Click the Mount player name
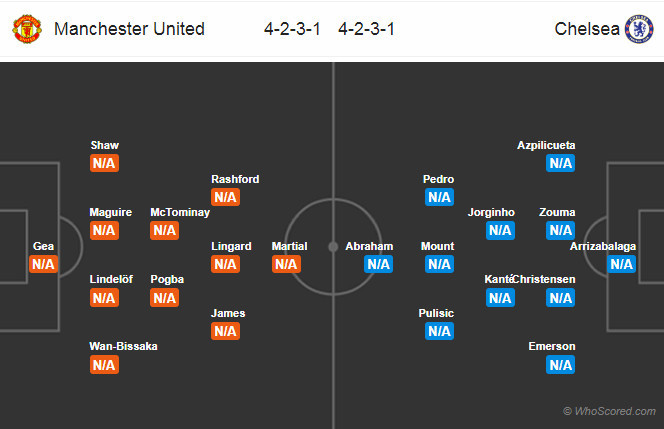Viewport: 664px width, 429px height. pyautogui.click(x=438, y=246)
